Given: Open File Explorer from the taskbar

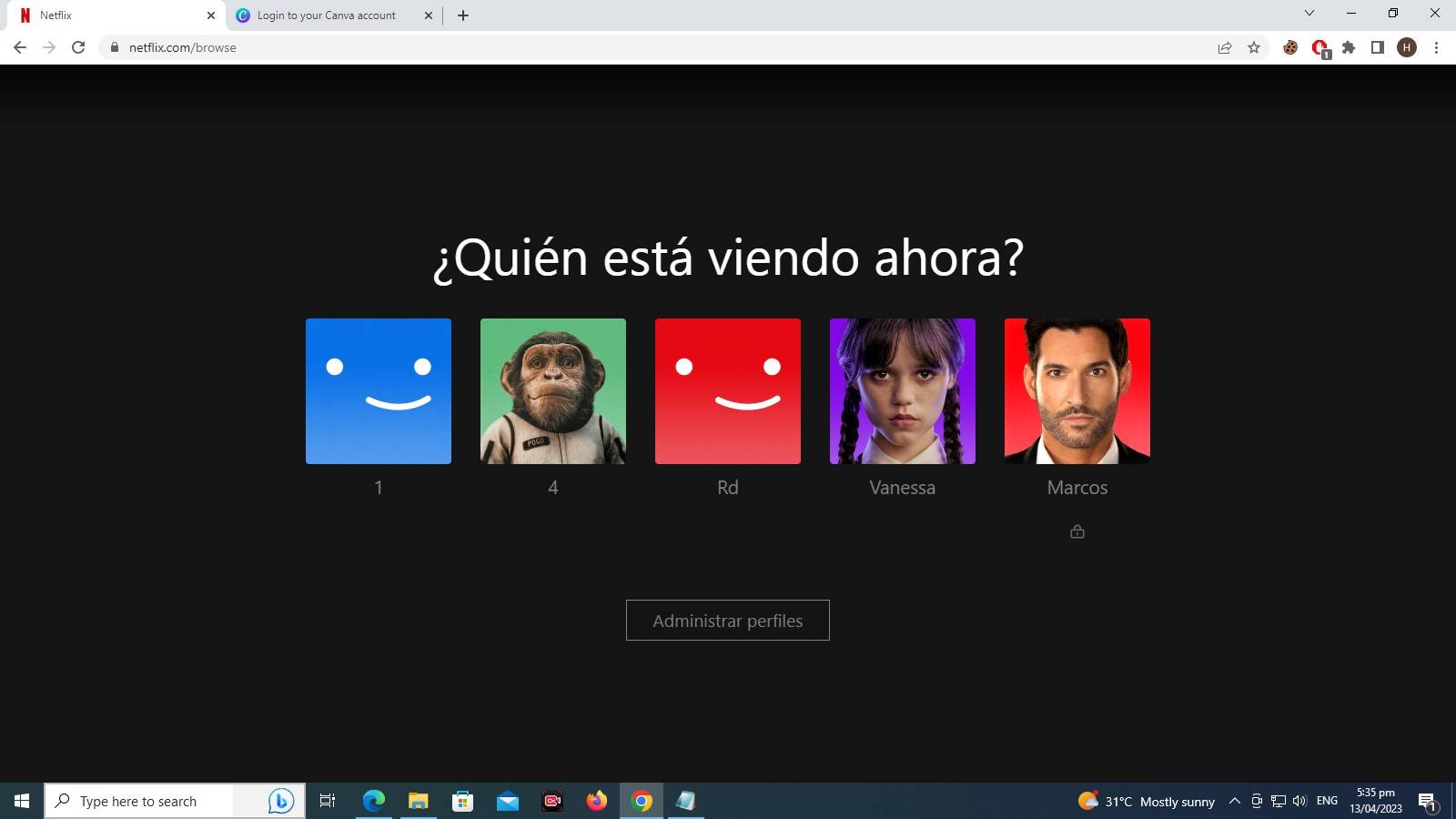Looking at the screenshot, I should [419, 801].
